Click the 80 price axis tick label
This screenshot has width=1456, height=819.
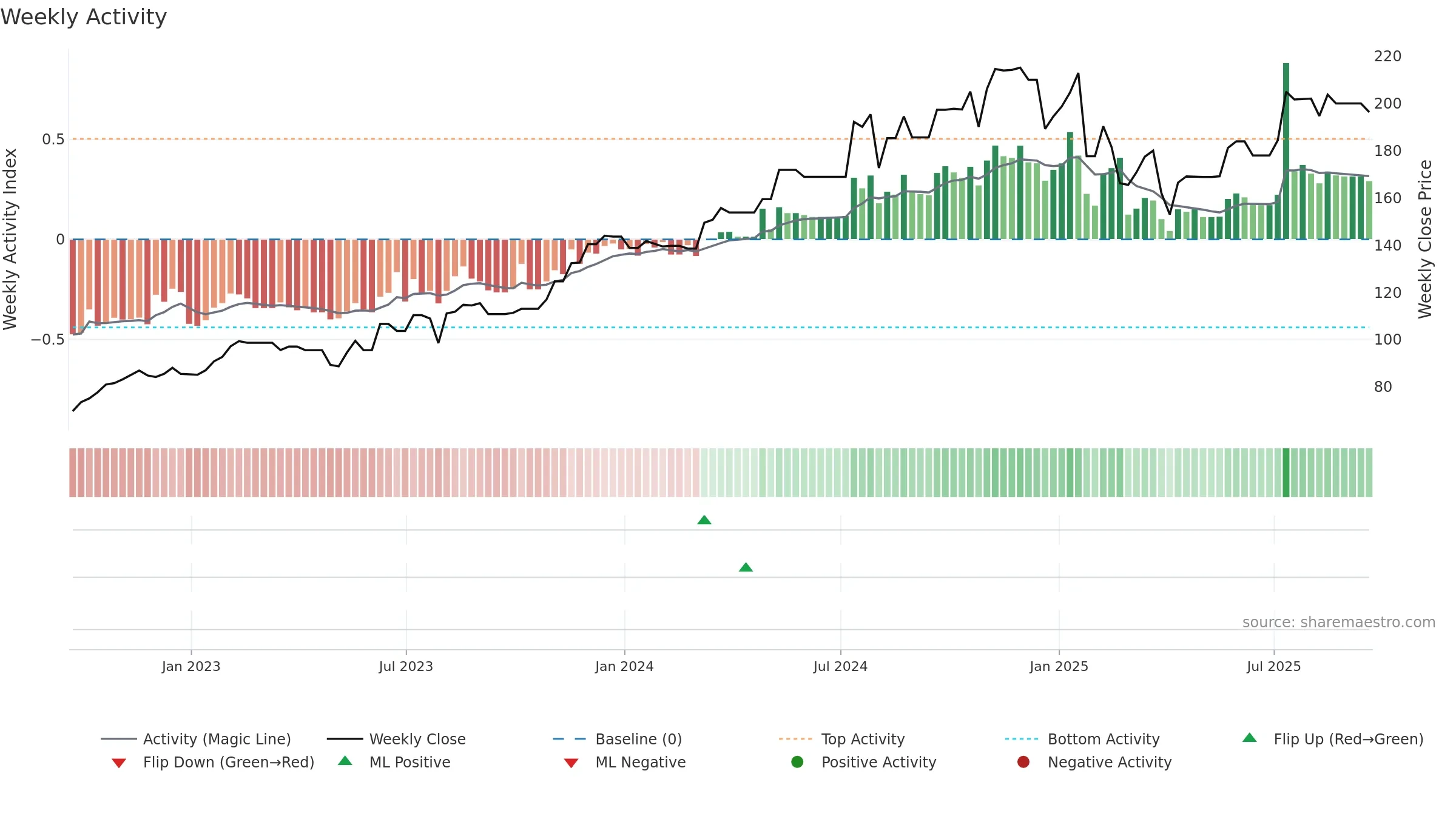(x=1383, y=386)
